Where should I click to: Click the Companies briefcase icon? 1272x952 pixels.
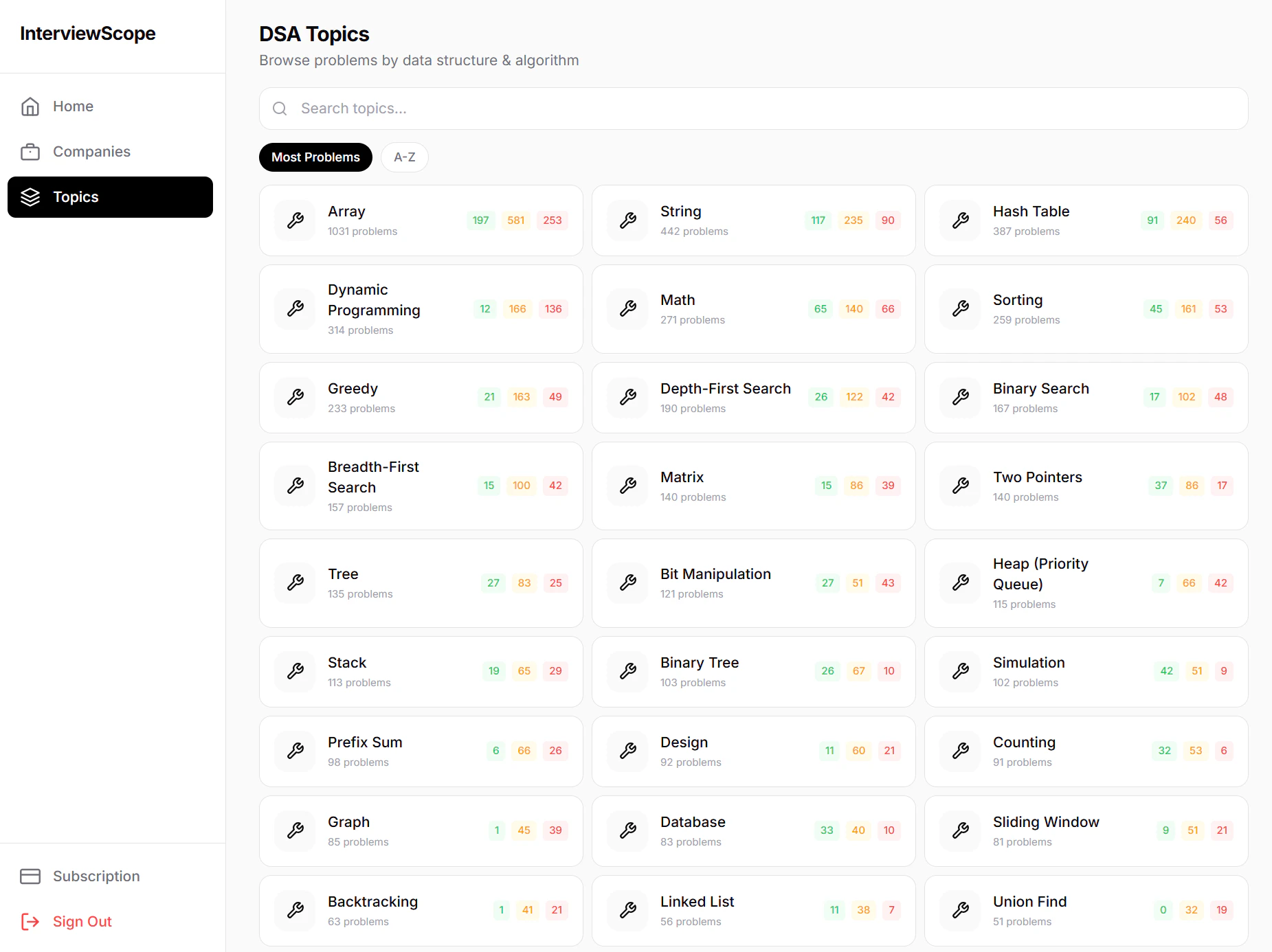[30, 152]
